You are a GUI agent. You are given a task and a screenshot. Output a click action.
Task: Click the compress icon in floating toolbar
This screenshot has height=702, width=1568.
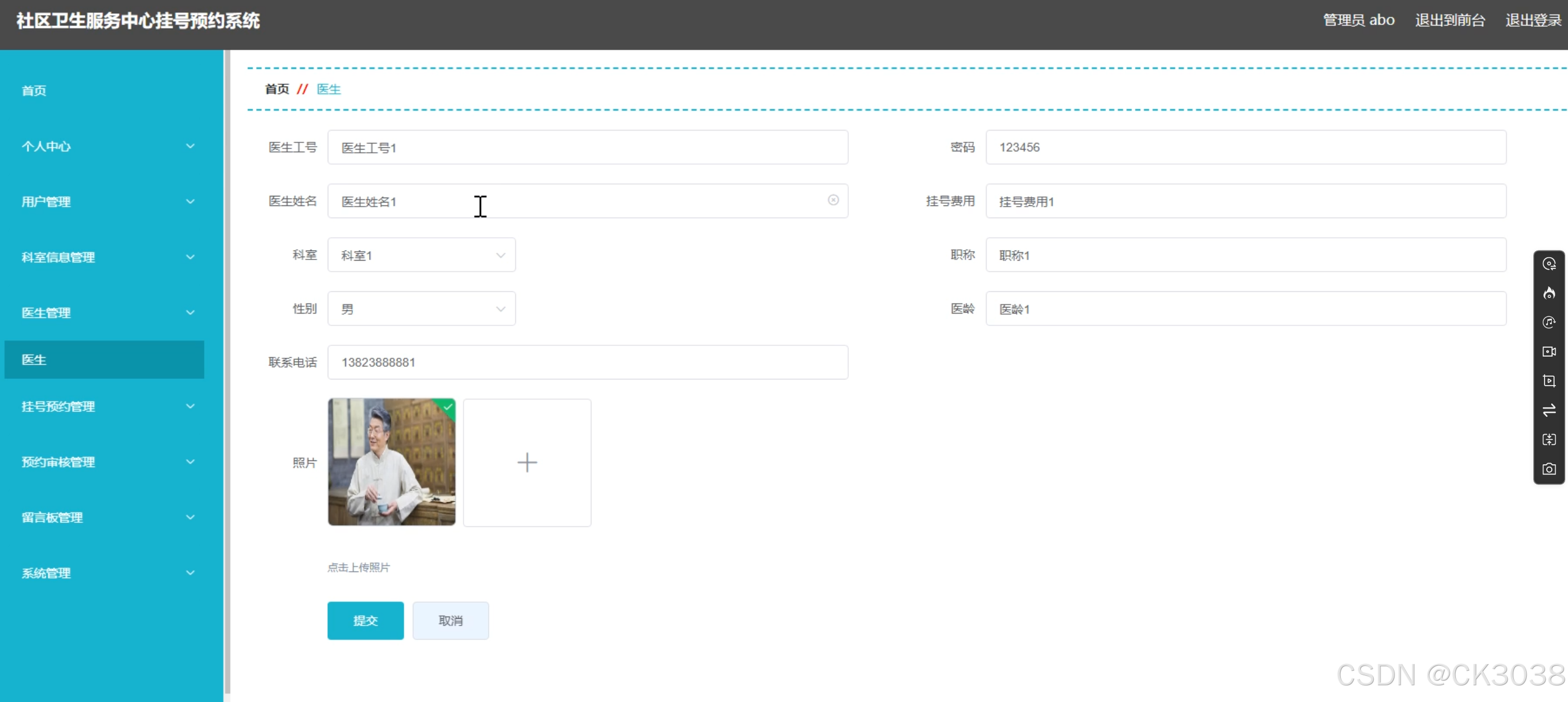pyautogui.click(x=1548, y=439)
